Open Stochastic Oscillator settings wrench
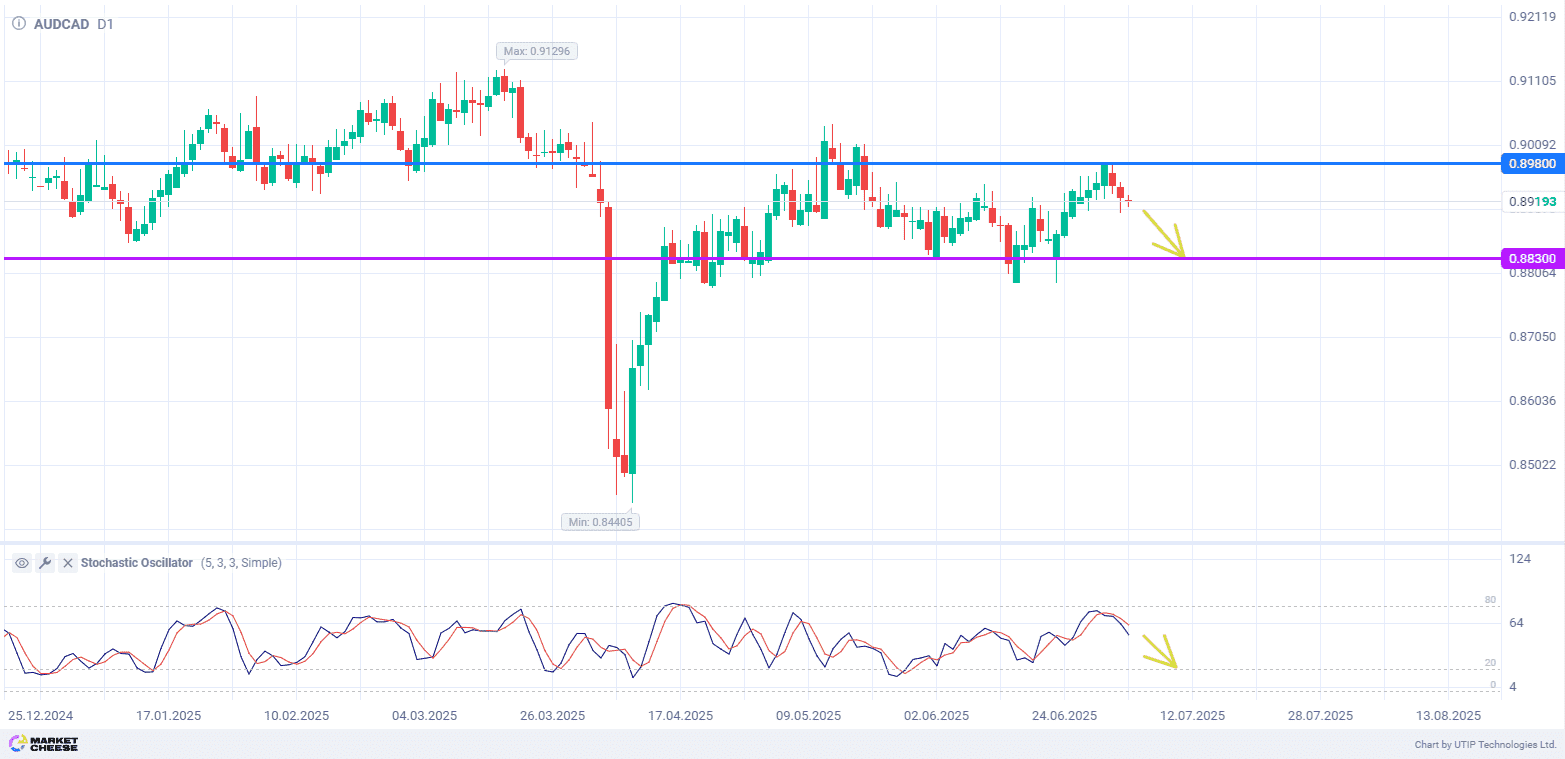 point(45,563)
